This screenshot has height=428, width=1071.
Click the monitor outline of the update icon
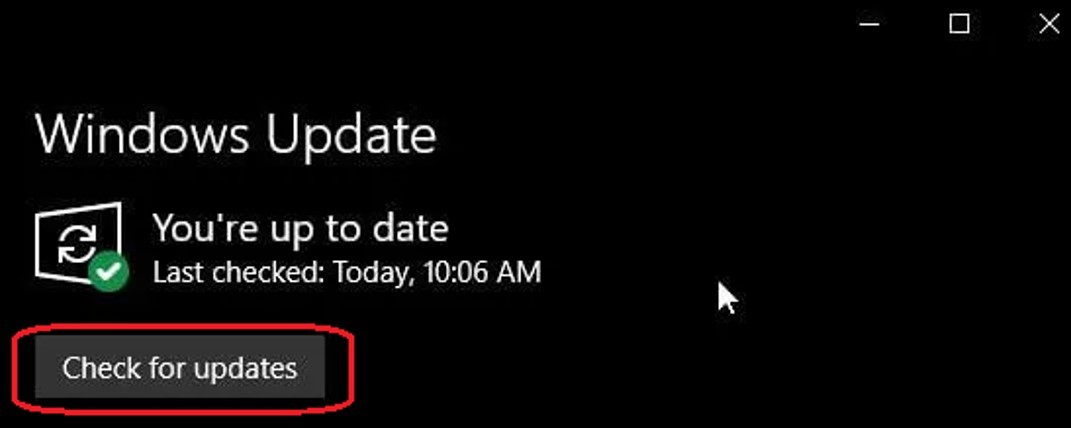(x=78, y=242)
